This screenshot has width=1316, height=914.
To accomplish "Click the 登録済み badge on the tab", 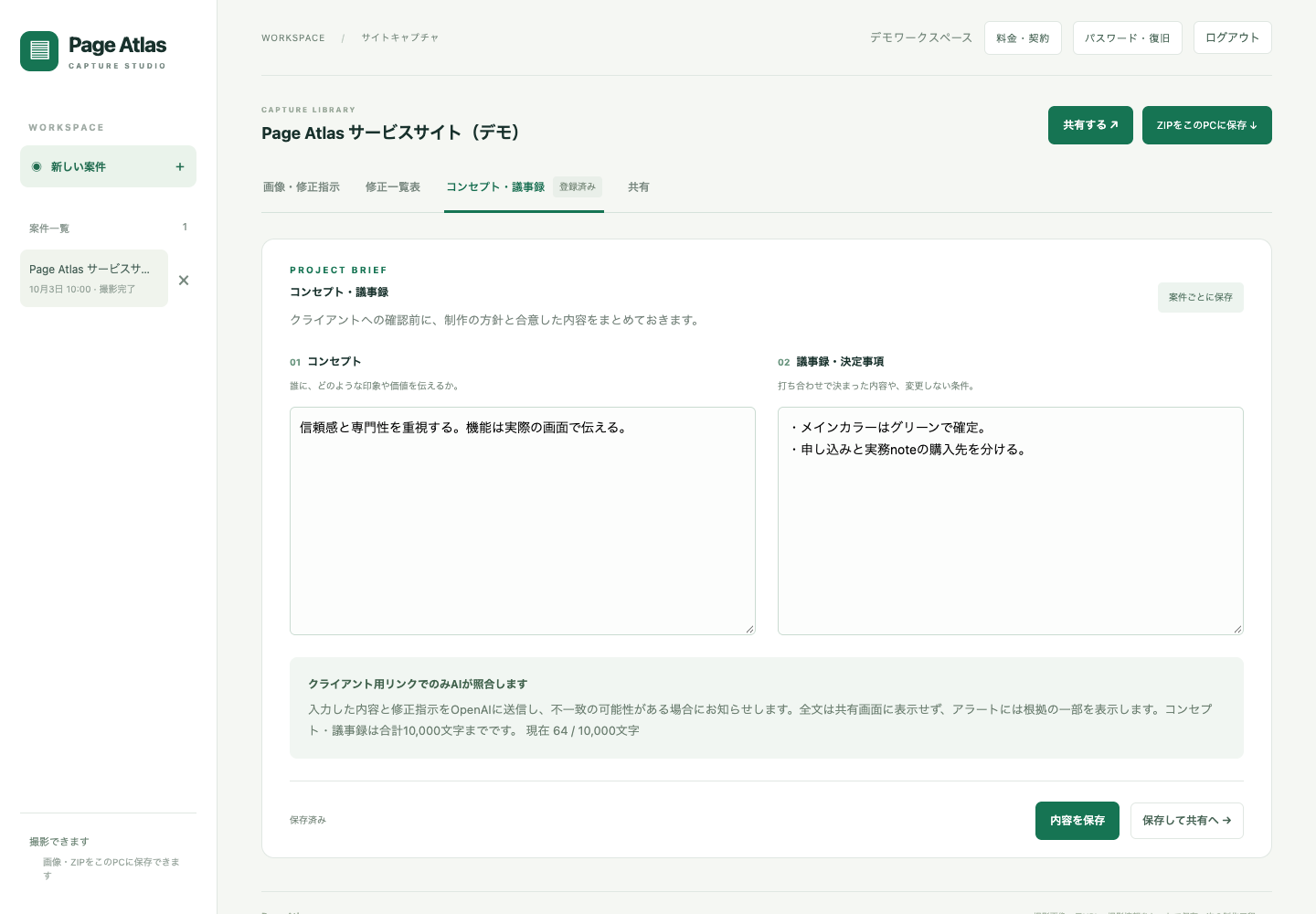I will tap(578, 186).
